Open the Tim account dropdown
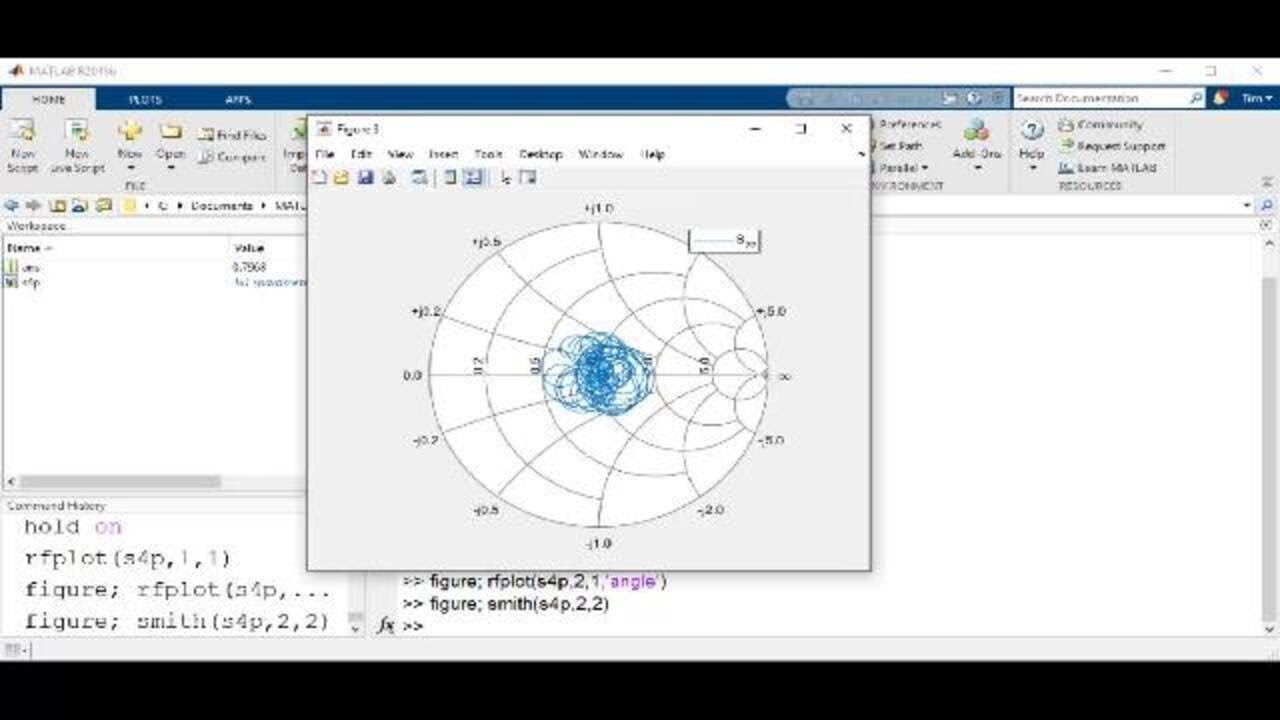 (x=1257, y=98)
